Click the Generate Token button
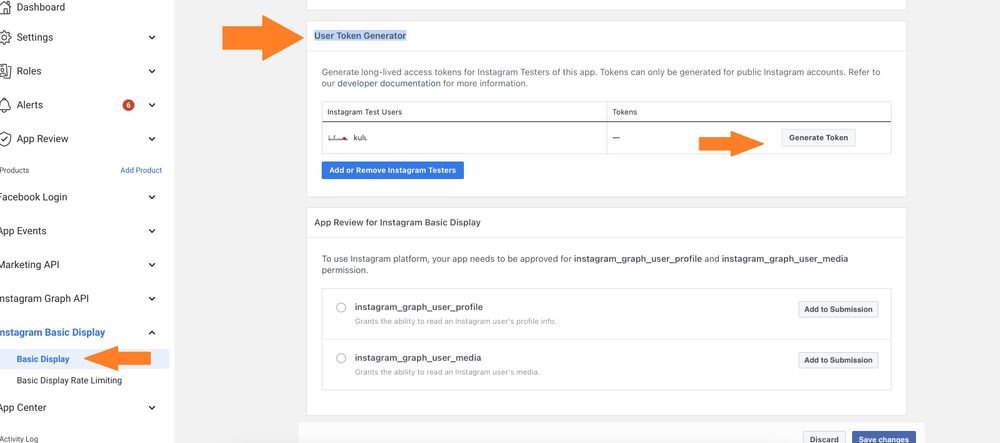Screen dimensions: 1000x443 pos(818,138)
